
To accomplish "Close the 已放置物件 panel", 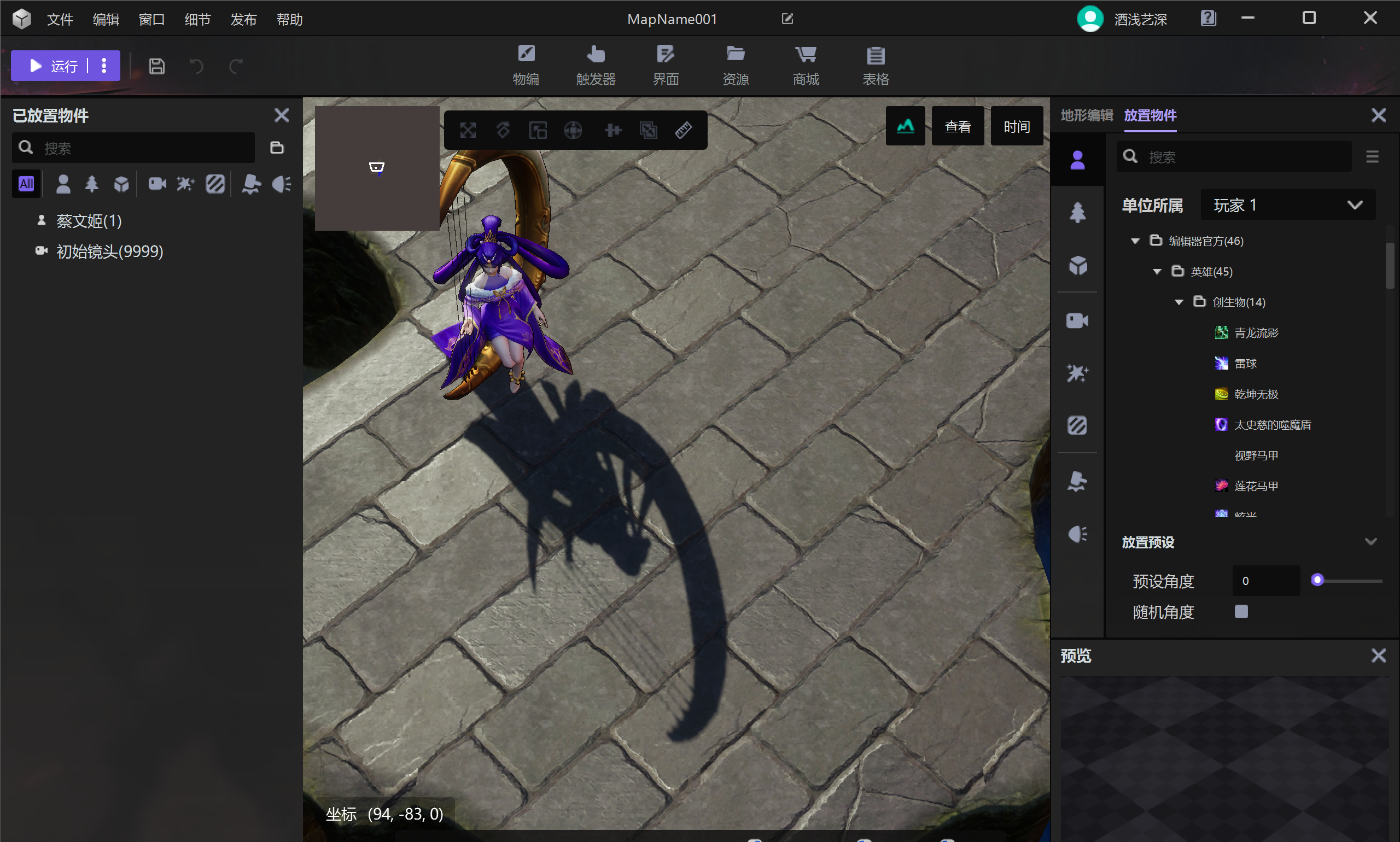I will (x=282, y=115).
